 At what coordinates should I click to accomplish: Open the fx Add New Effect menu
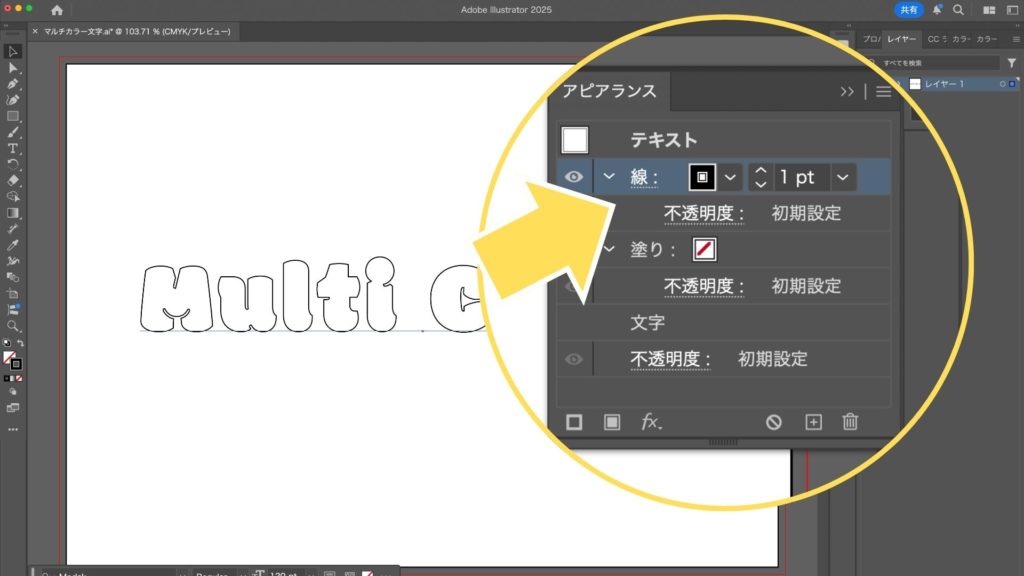tap(651, 422)
